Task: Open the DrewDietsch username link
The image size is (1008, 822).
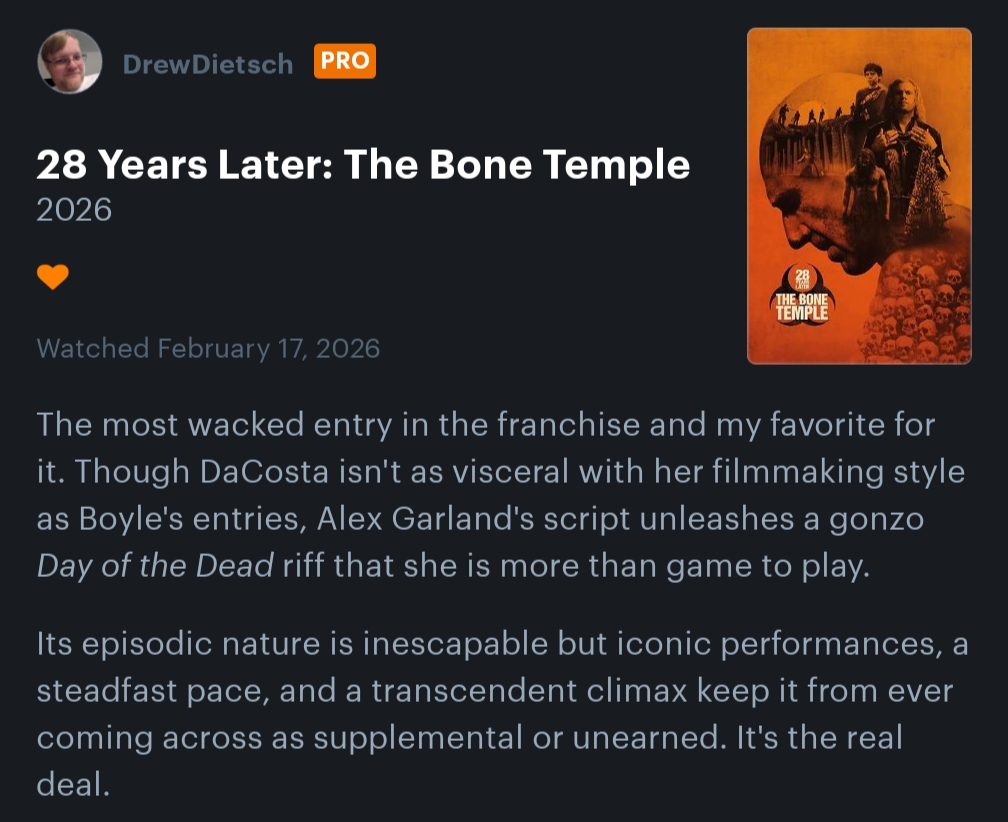Action: click(x=208, y=64)
